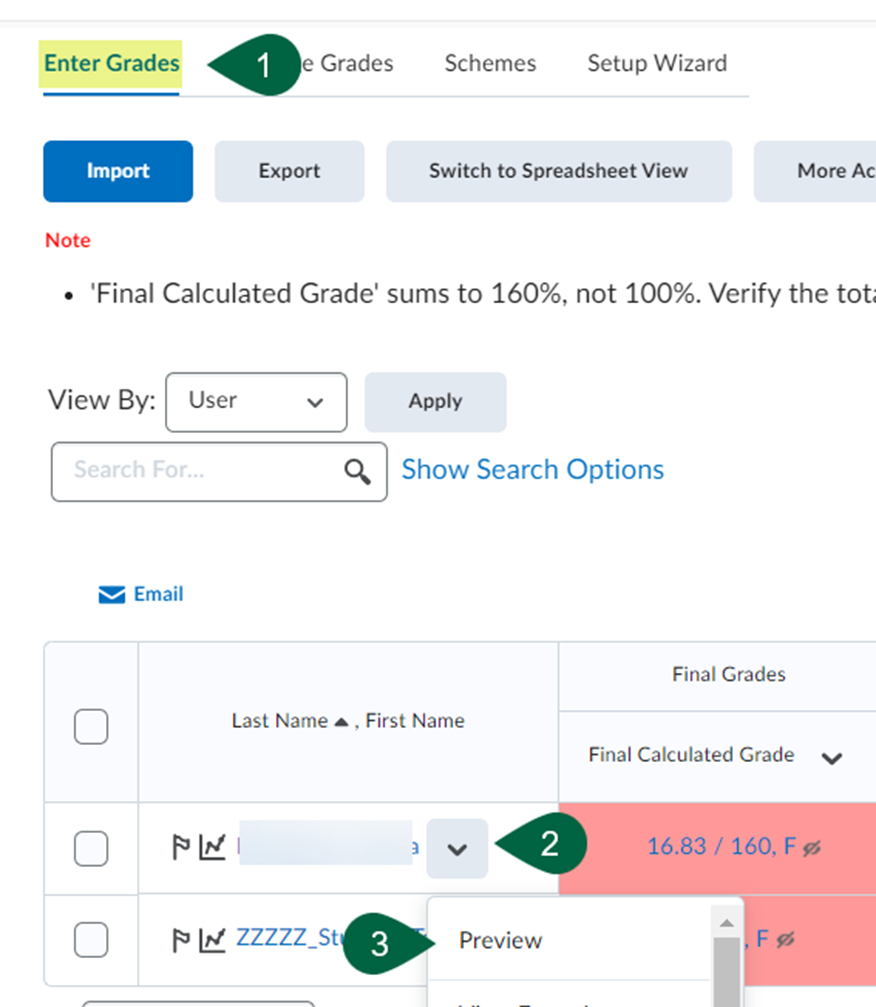Expand the Final Calculated Grade column menu
The width and height of the screenshot is (876, 1007).
click(832, 758)
